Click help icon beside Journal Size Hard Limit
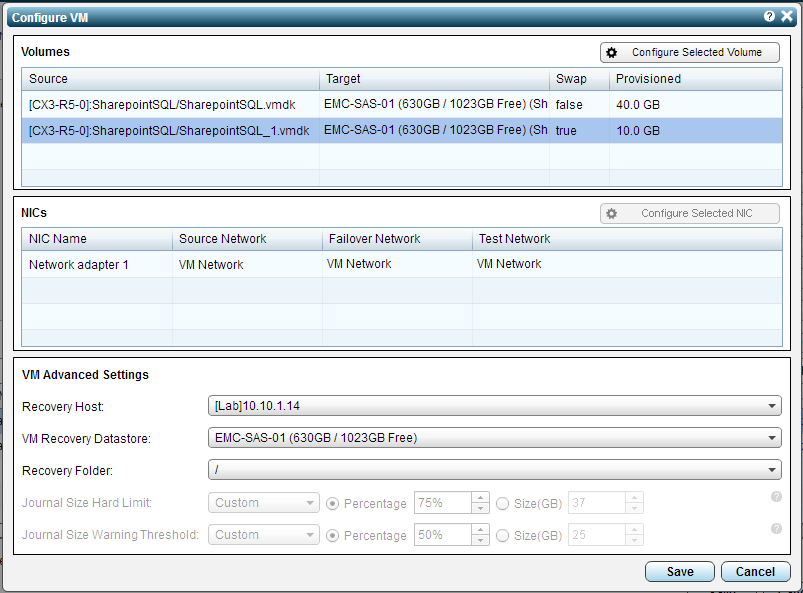Screen dimensions: 803x593 tap(776, 497)
